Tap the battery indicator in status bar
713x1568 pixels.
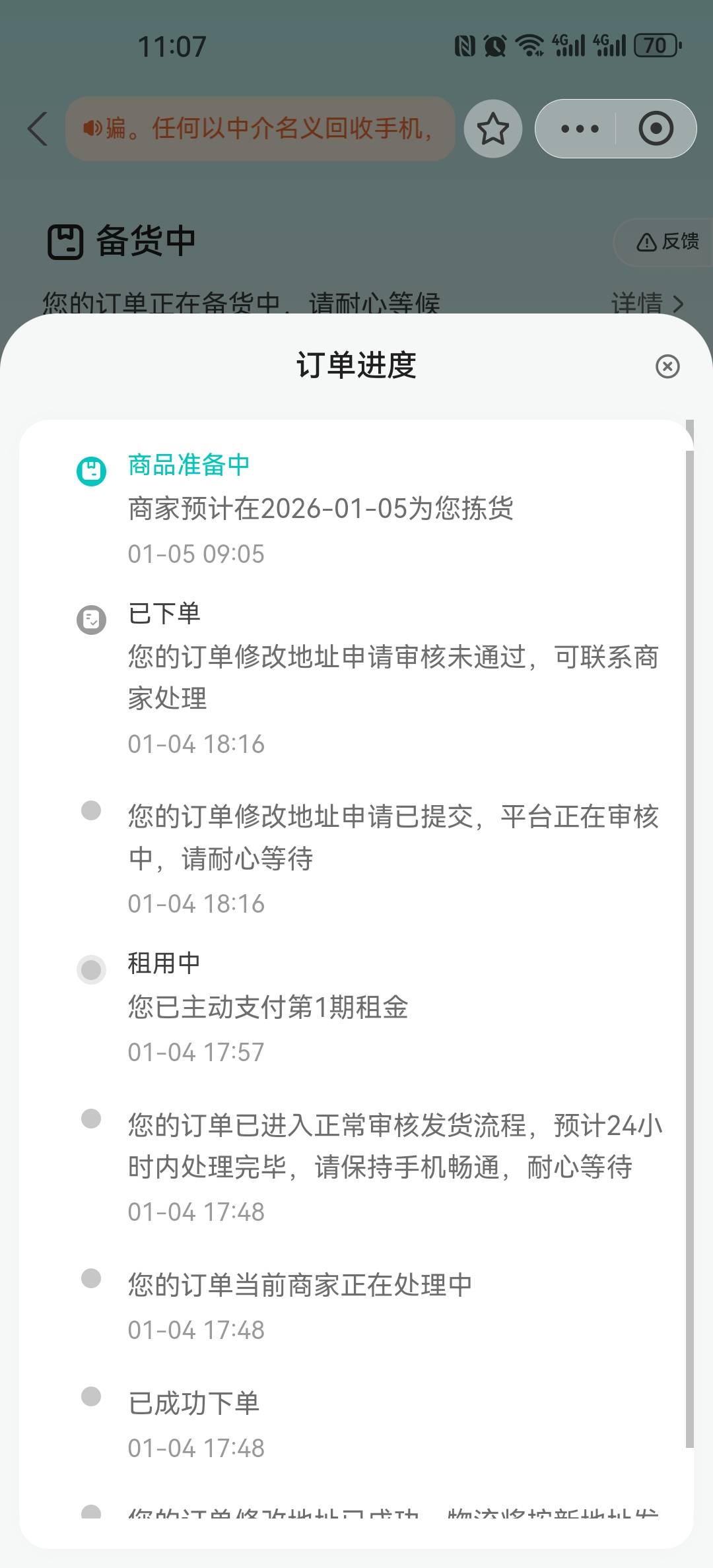click(x=656, y=46)
